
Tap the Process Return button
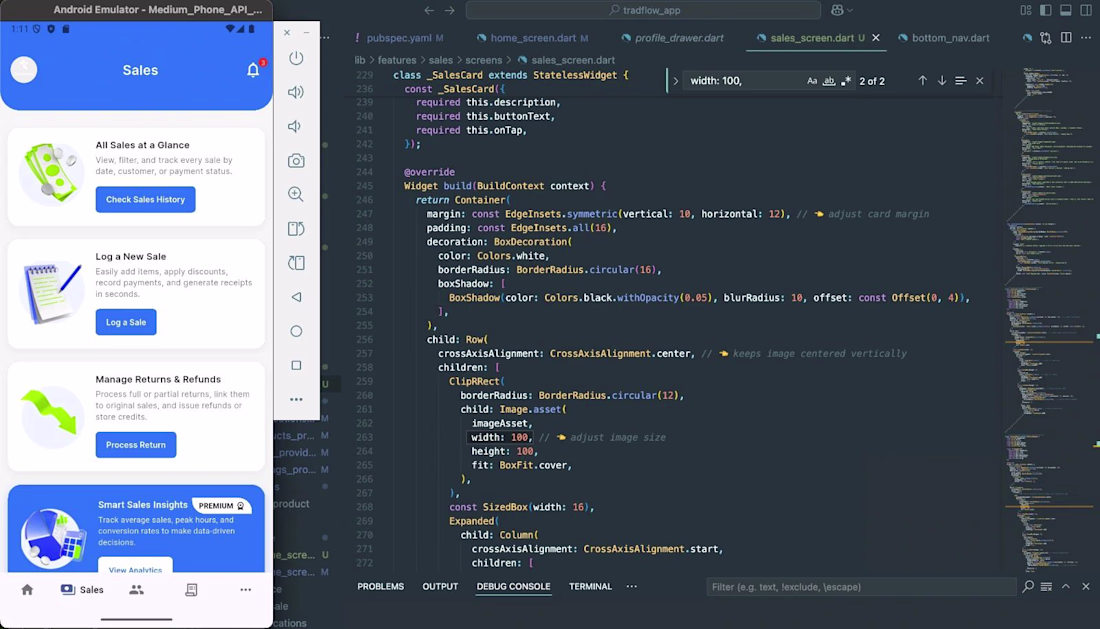pyautogui.click(x=136, y=445)
